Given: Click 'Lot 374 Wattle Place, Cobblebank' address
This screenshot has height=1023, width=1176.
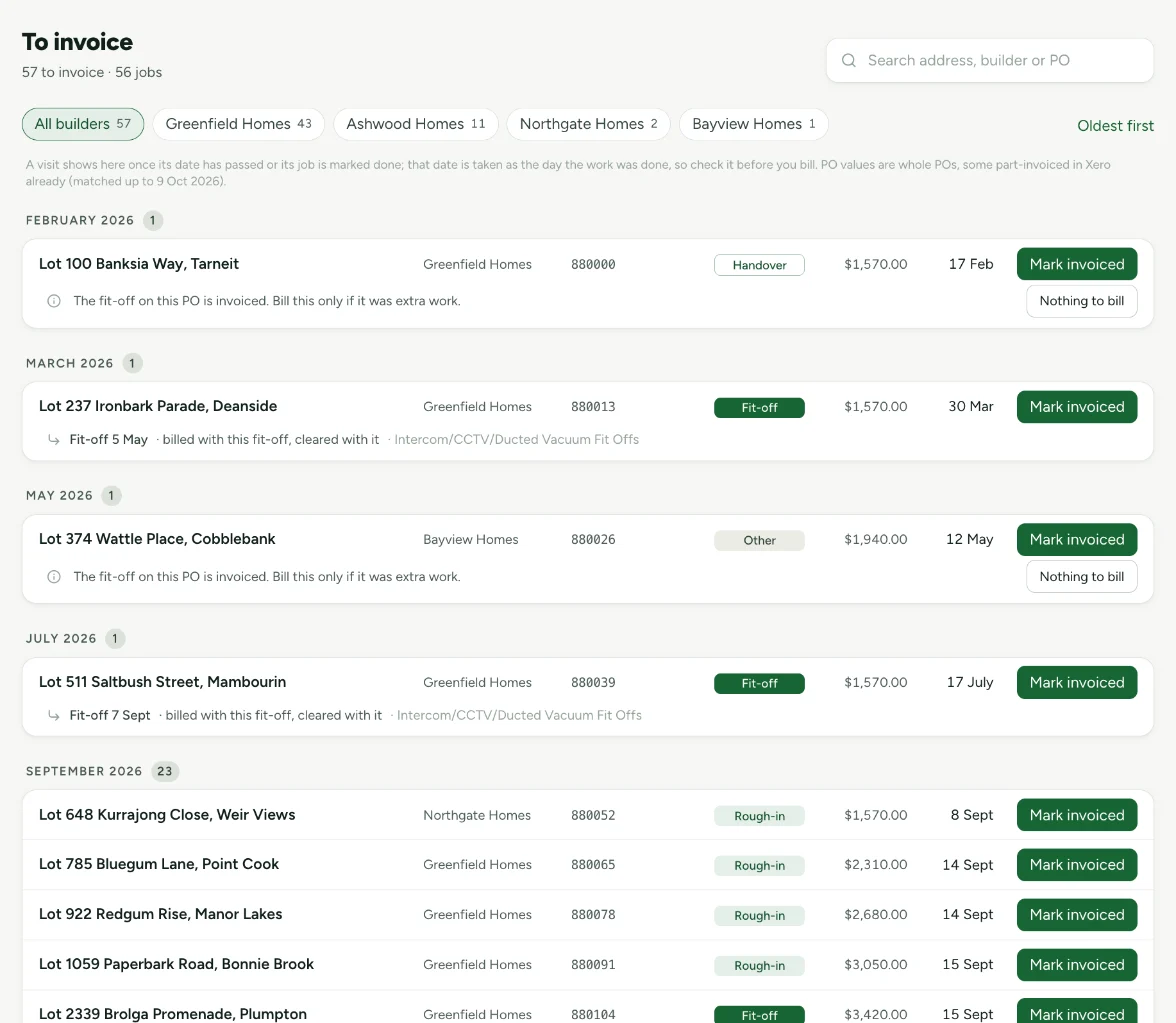Looking at the screenshot, I should click(157, 538).
